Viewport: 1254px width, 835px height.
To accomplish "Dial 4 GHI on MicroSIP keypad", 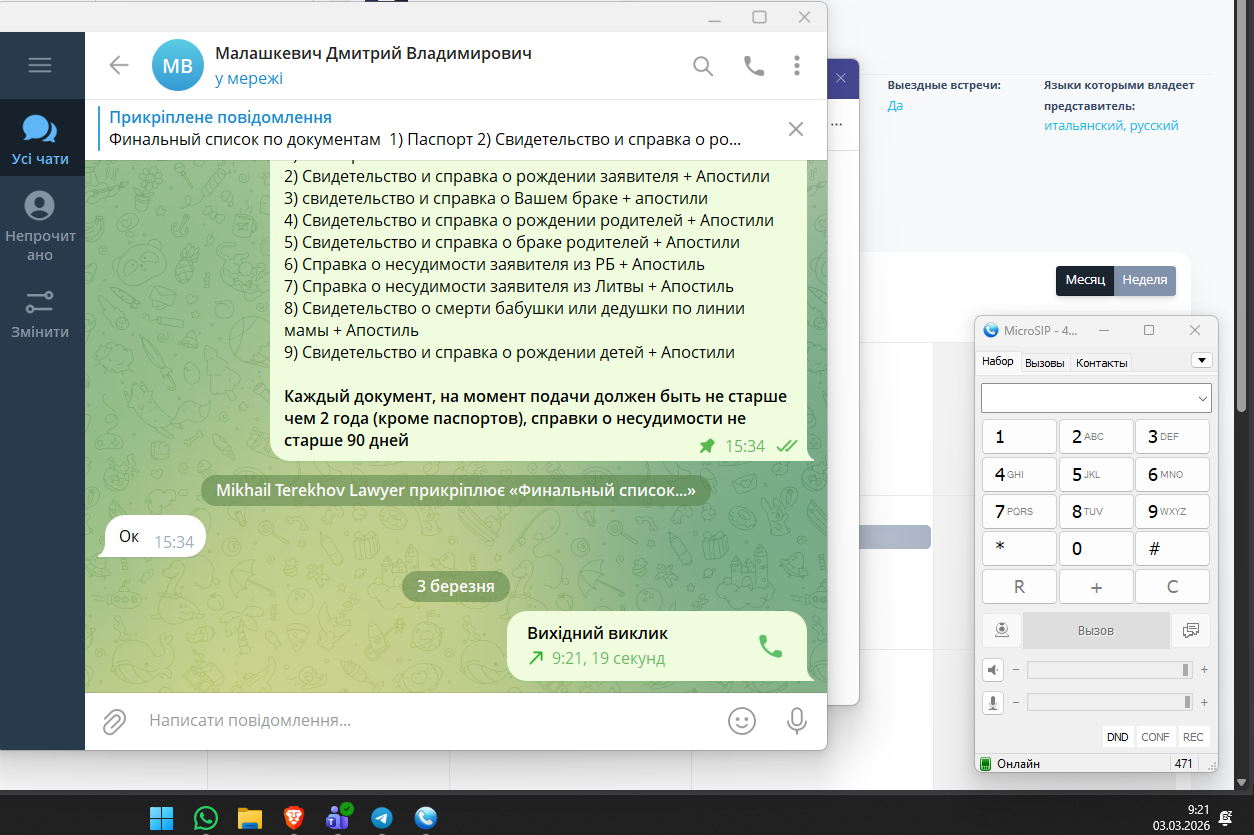I will pyautogui.click(x=1019, y=474).
